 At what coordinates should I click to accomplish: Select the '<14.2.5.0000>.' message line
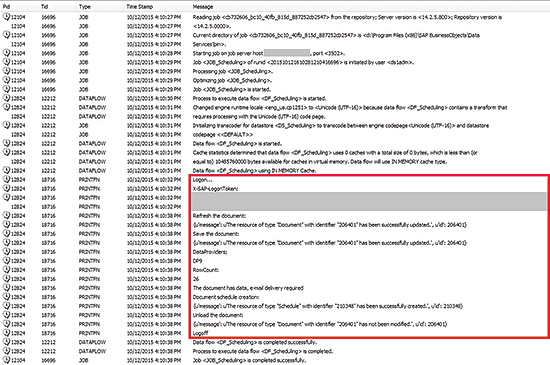pyautogui.click(x=212, y=26)
